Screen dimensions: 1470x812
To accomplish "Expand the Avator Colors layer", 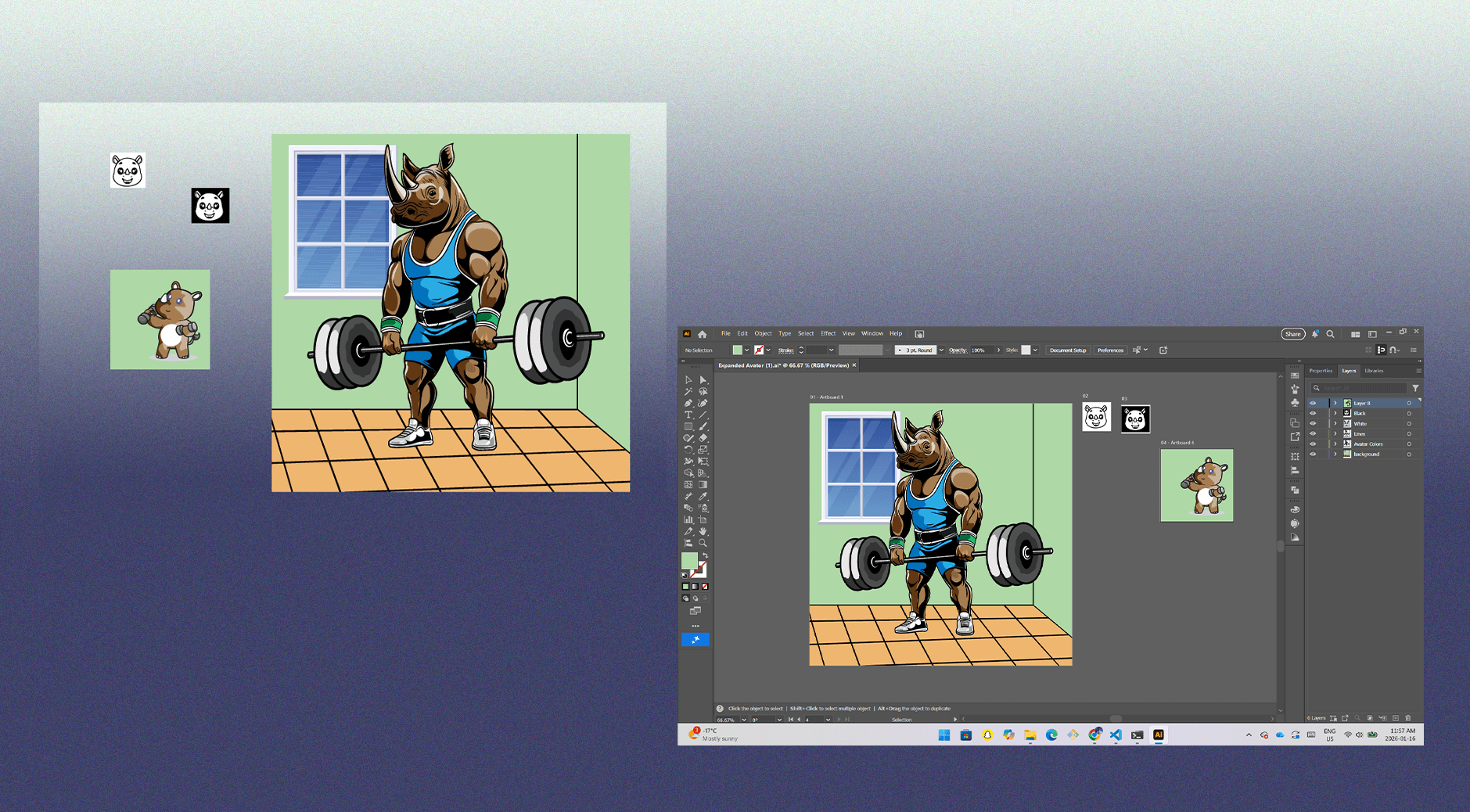I will click(1335, 444).
